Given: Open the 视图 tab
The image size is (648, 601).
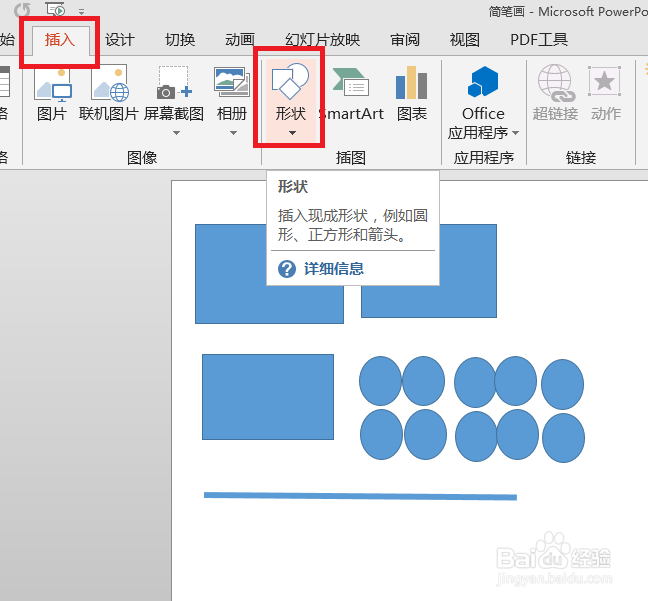Looking at the screenshot, I should tap(465, 40).
